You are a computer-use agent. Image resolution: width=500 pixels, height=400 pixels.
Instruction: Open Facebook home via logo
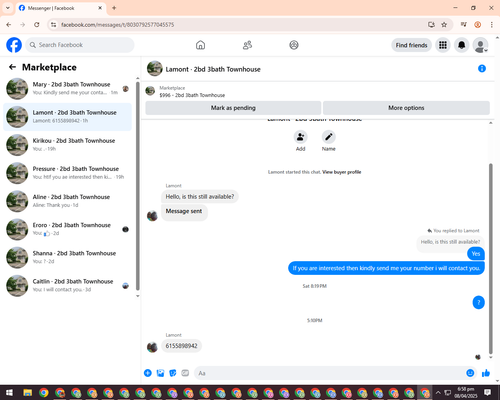click(x=14, y=45)
